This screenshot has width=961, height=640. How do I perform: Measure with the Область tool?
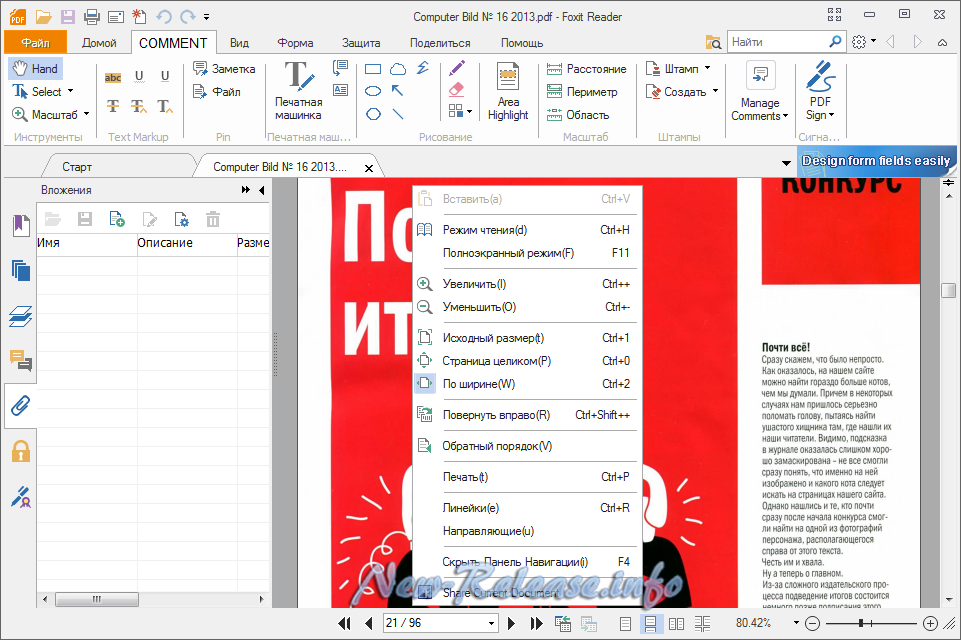(577, 115)
